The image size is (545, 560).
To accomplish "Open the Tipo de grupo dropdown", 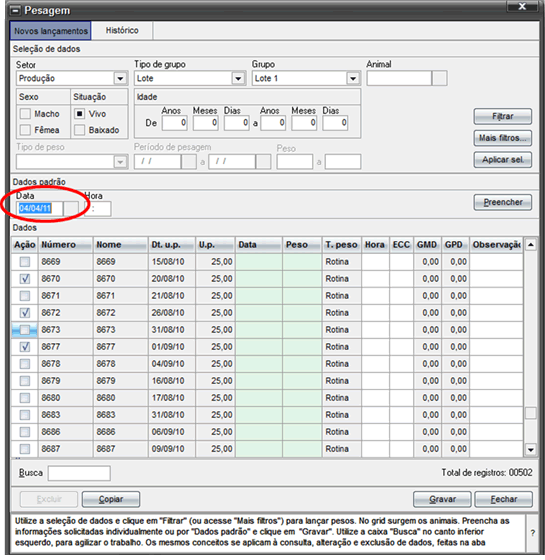I will point(238,79).
